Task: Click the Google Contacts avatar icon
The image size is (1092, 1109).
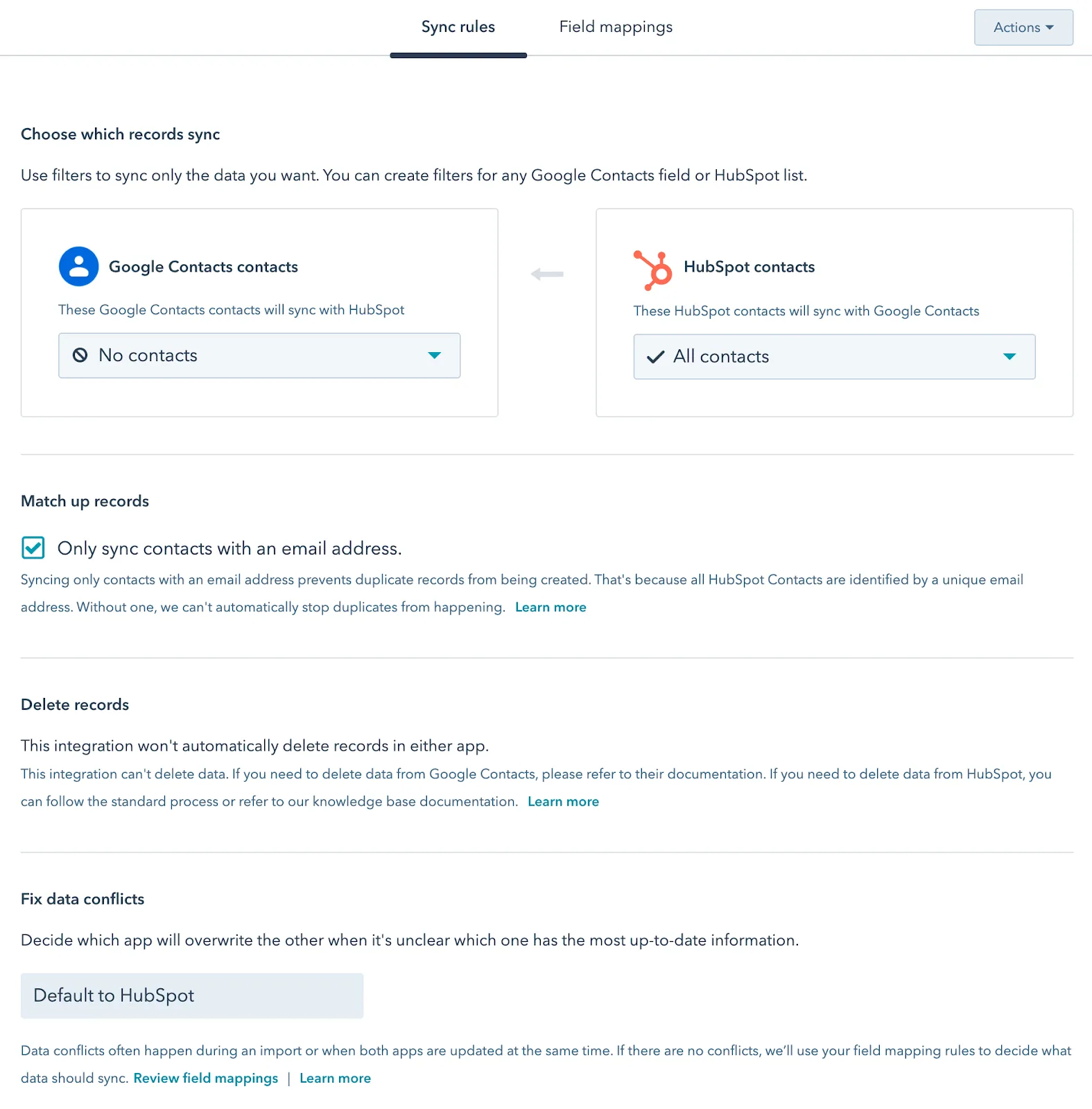Action: coord(78,267)
